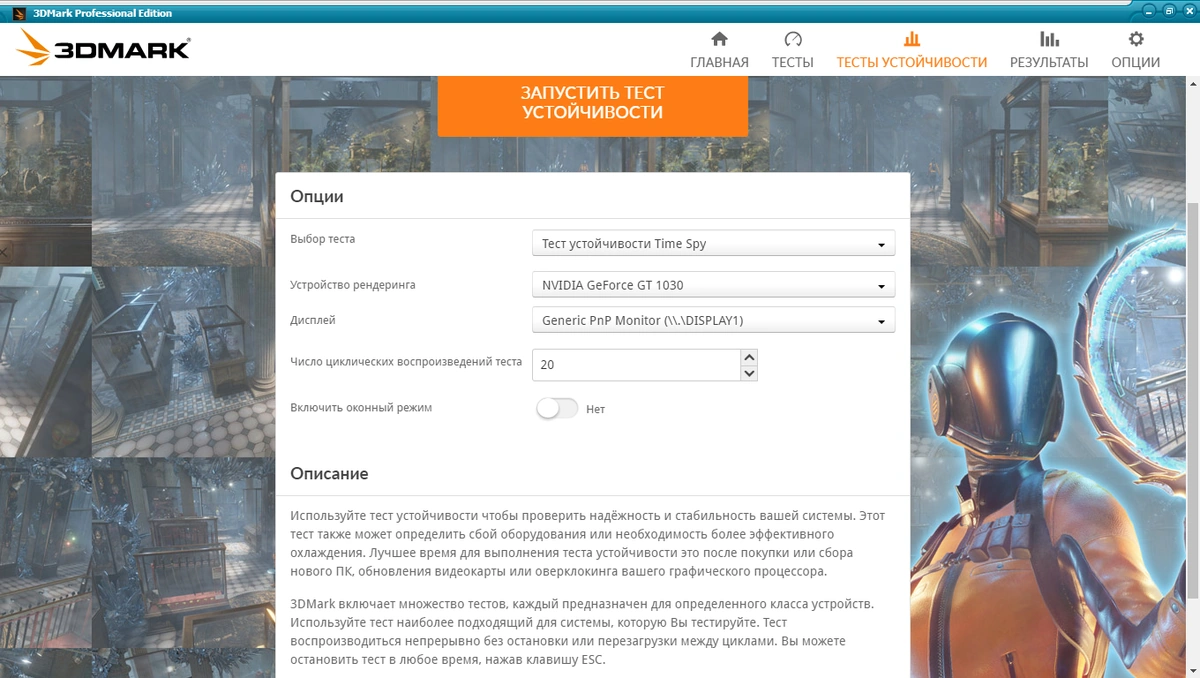
Task: Switch to the Тесты tab label
Action: 793,62
